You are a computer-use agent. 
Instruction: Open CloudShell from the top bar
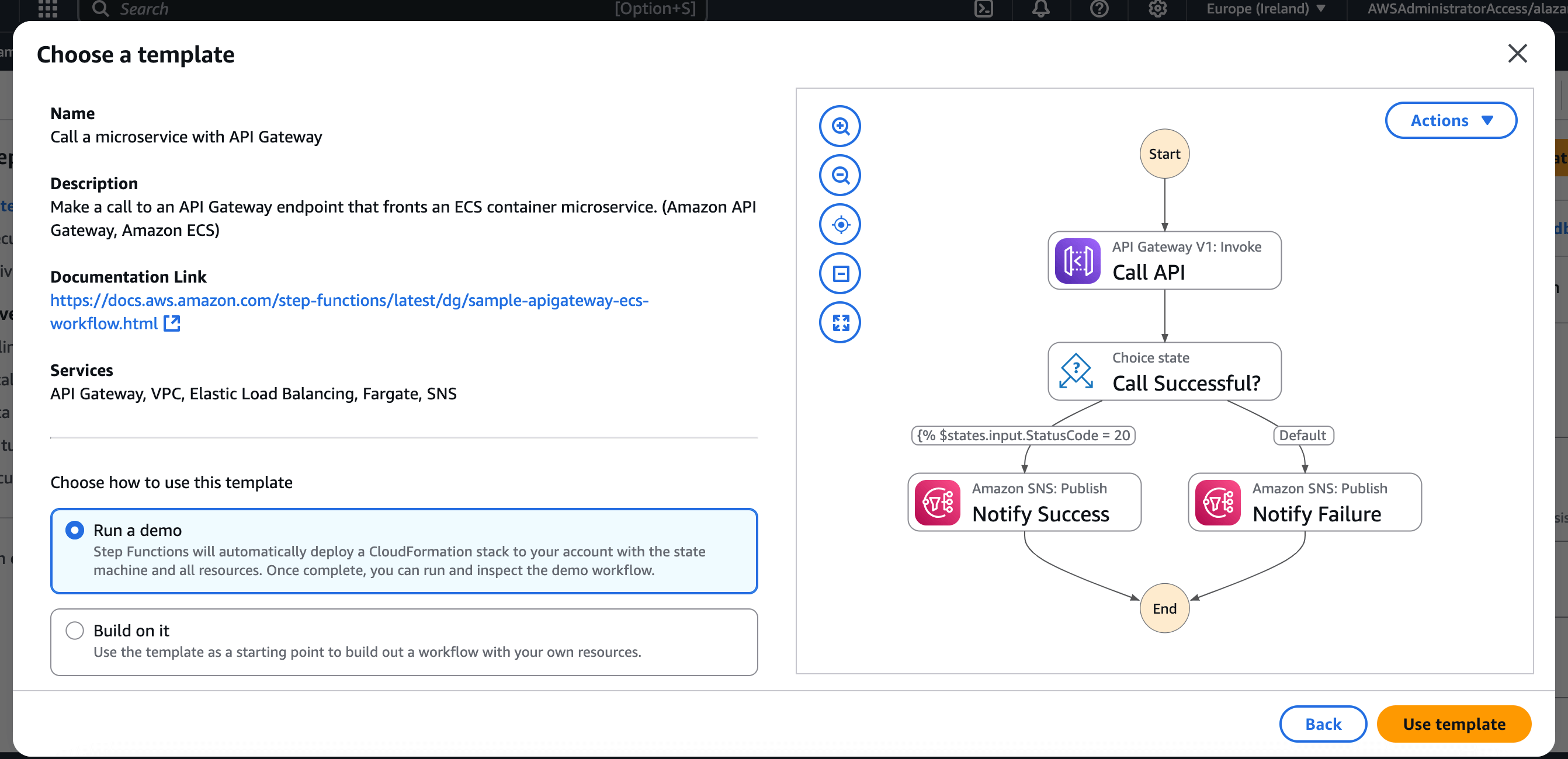pos(983,9)
